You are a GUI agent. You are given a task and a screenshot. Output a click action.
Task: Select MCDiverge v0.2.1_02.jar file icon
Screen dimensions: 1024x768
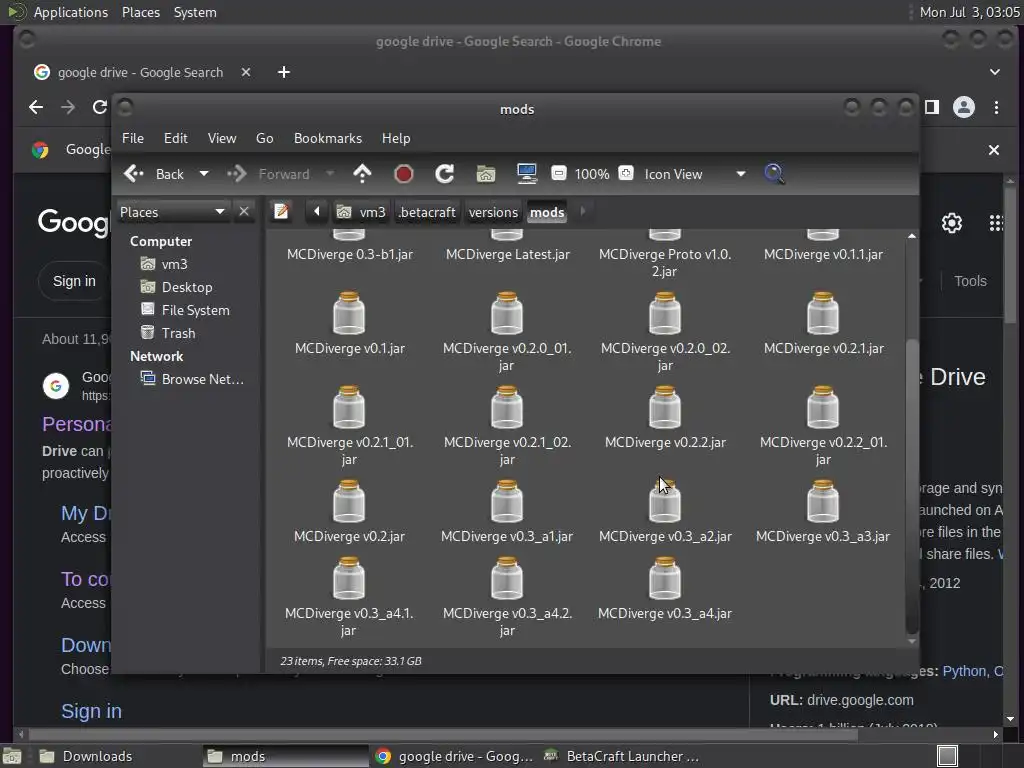[x=507, y=408]
